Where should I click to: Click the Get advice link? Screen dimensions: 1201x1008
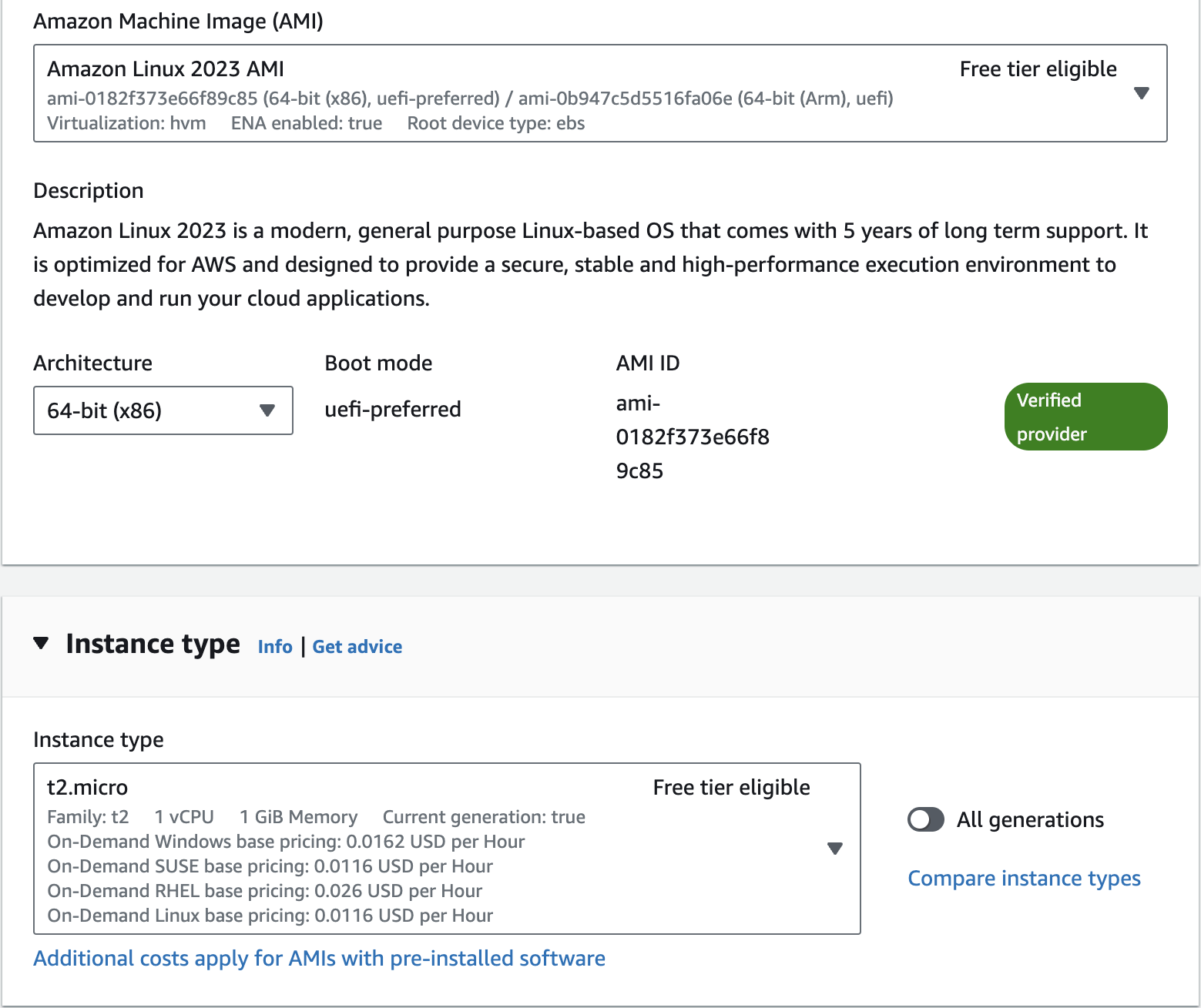pos(357,647)
